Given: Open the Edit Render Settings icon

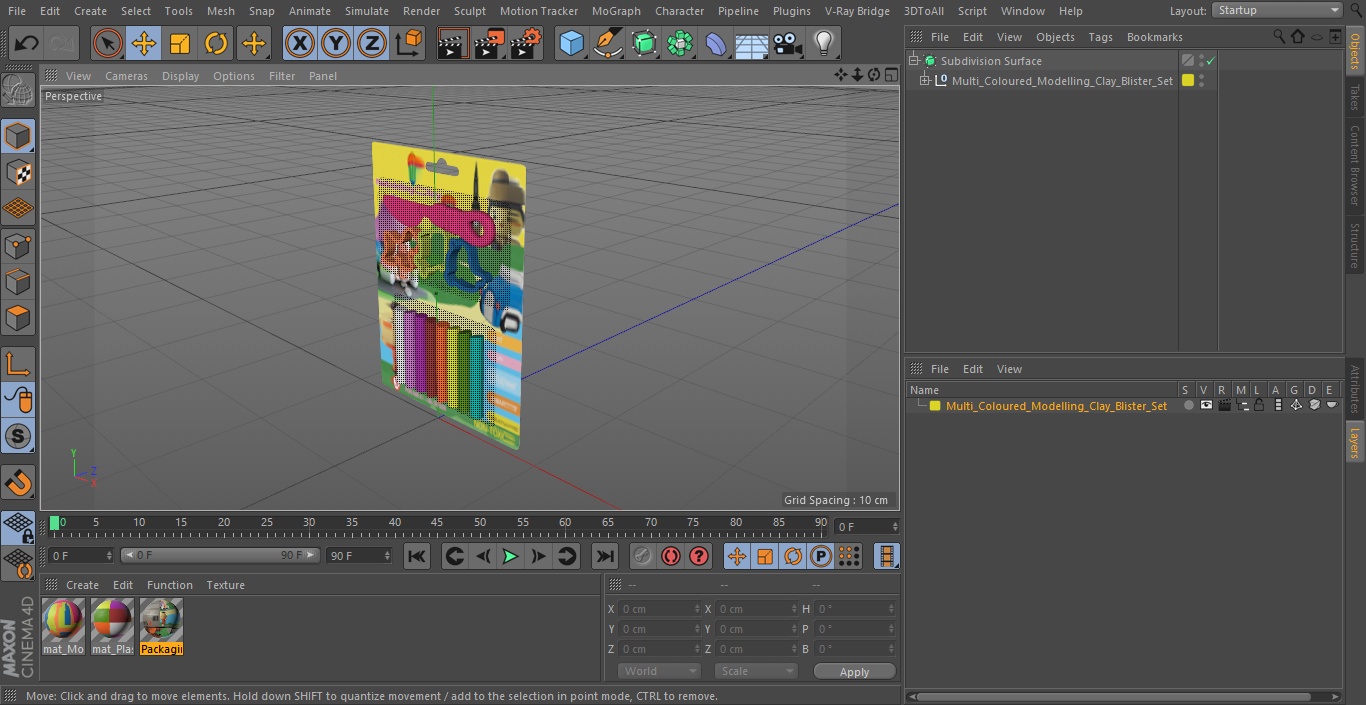Looking at the screenshot, I should pos(526,43).
